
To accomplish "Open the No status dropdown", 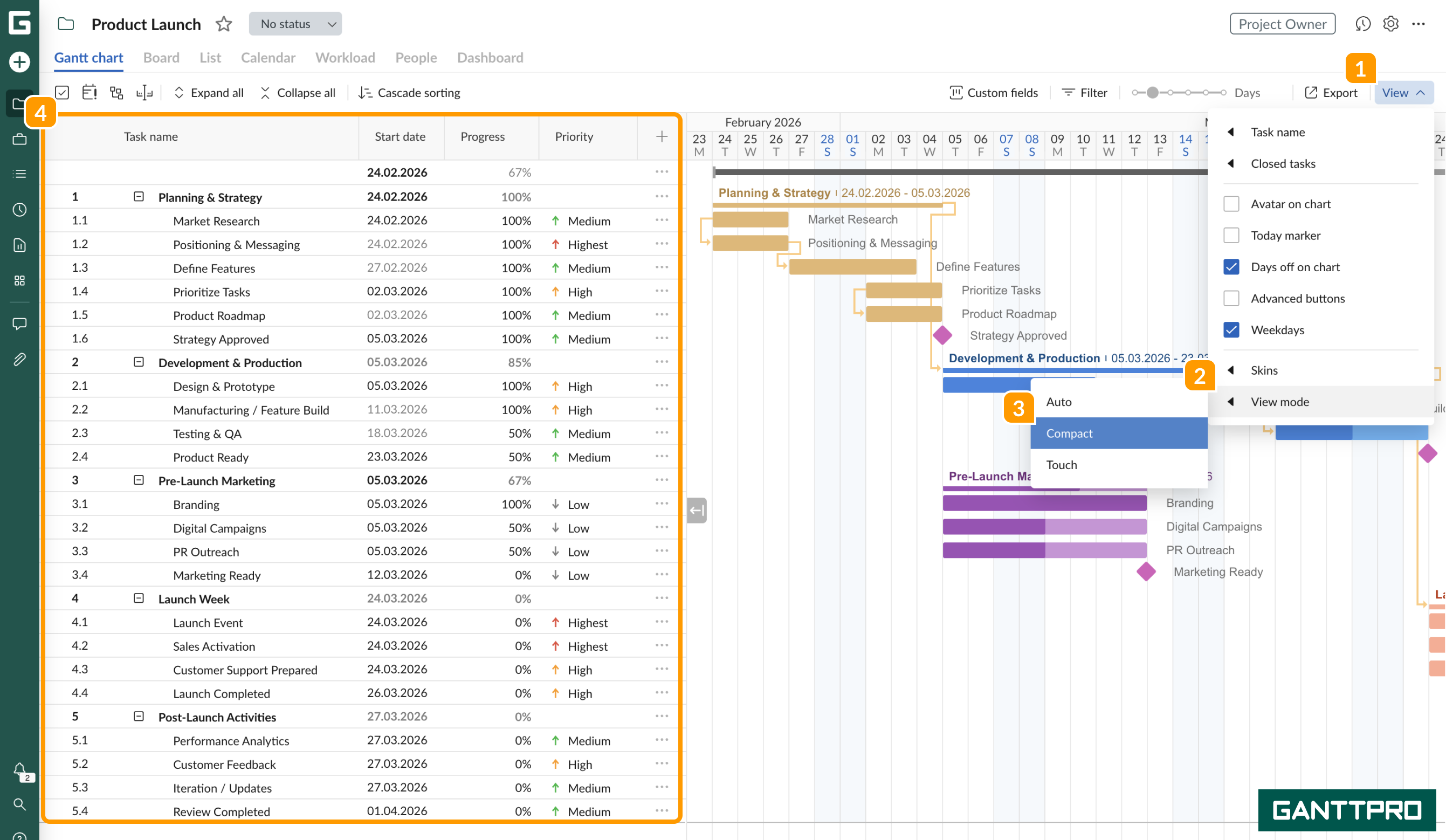I will [295, 24].
